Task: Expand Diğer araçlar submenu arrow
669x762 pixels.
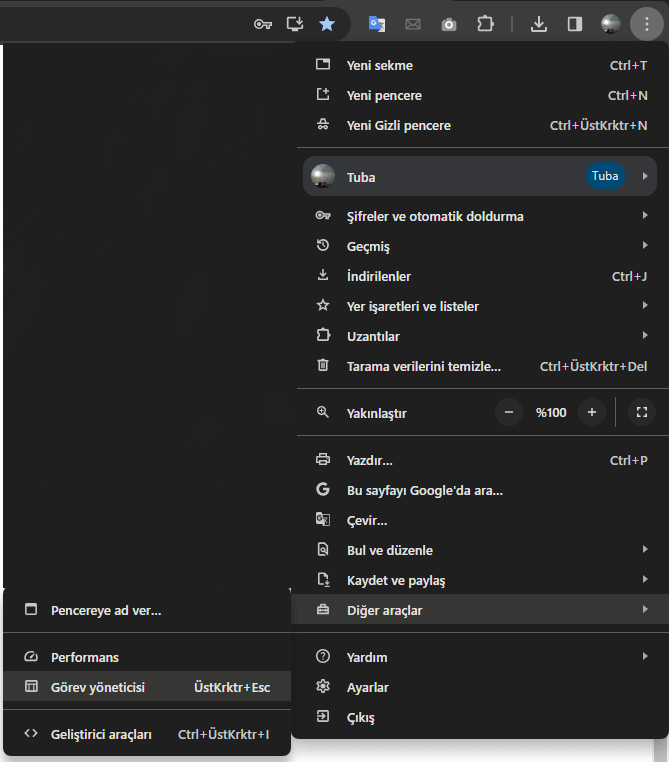Action: [x=645, y=609]
